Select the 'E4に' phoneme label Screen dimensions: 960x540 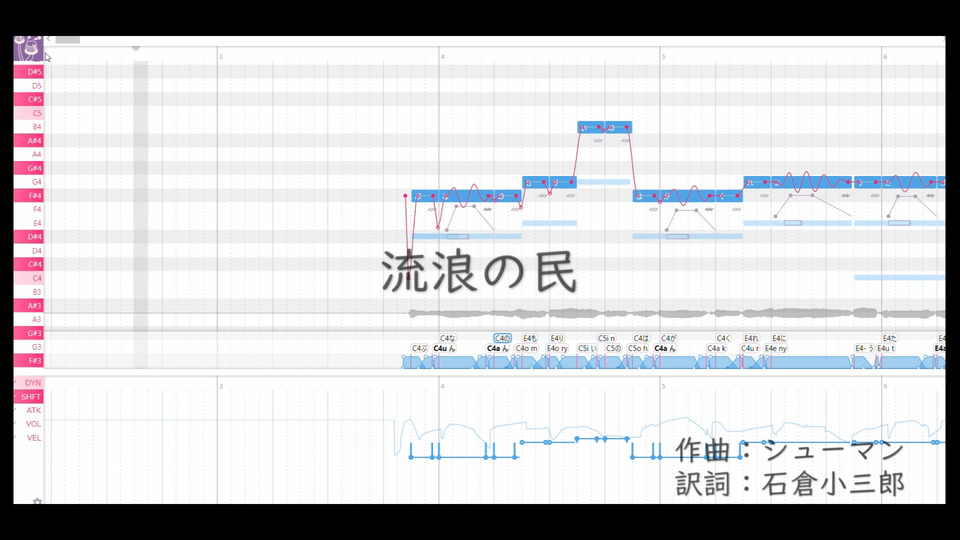(x=779, y=338)
